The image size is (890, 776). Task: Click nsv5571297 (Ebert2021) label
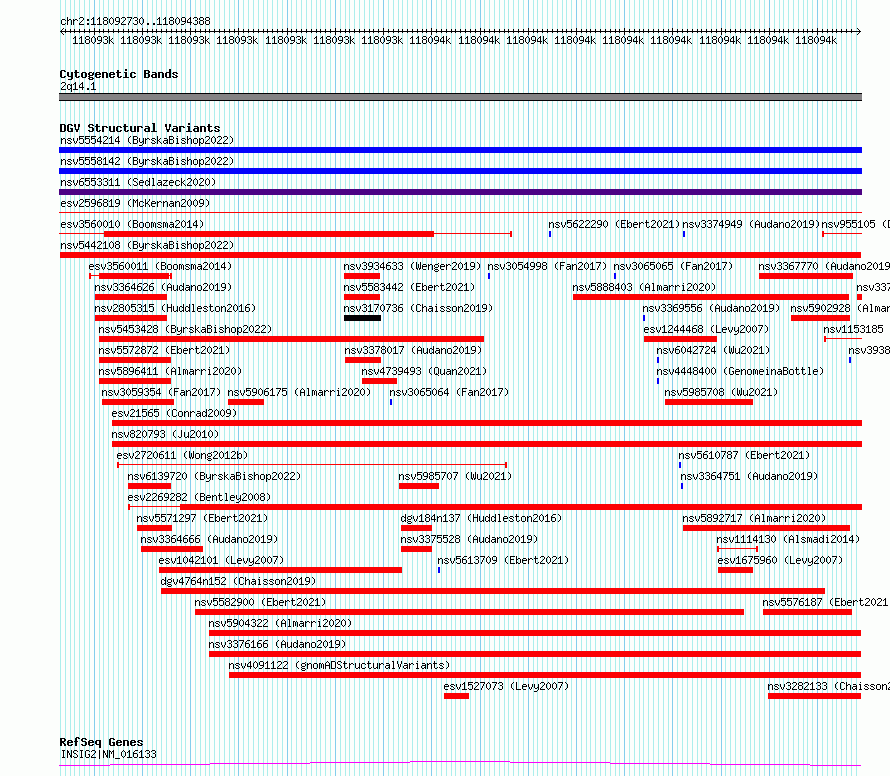202,518
